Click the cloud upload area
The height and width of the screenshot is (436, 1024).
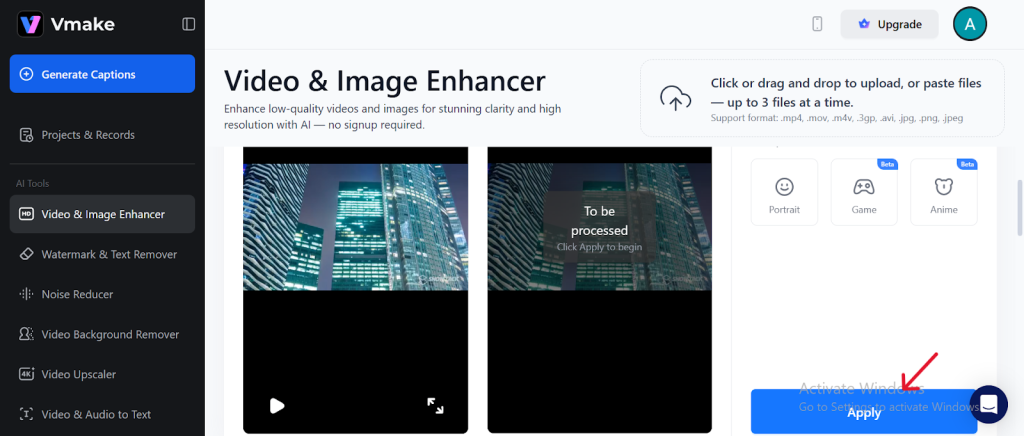(x=822, y=97)
